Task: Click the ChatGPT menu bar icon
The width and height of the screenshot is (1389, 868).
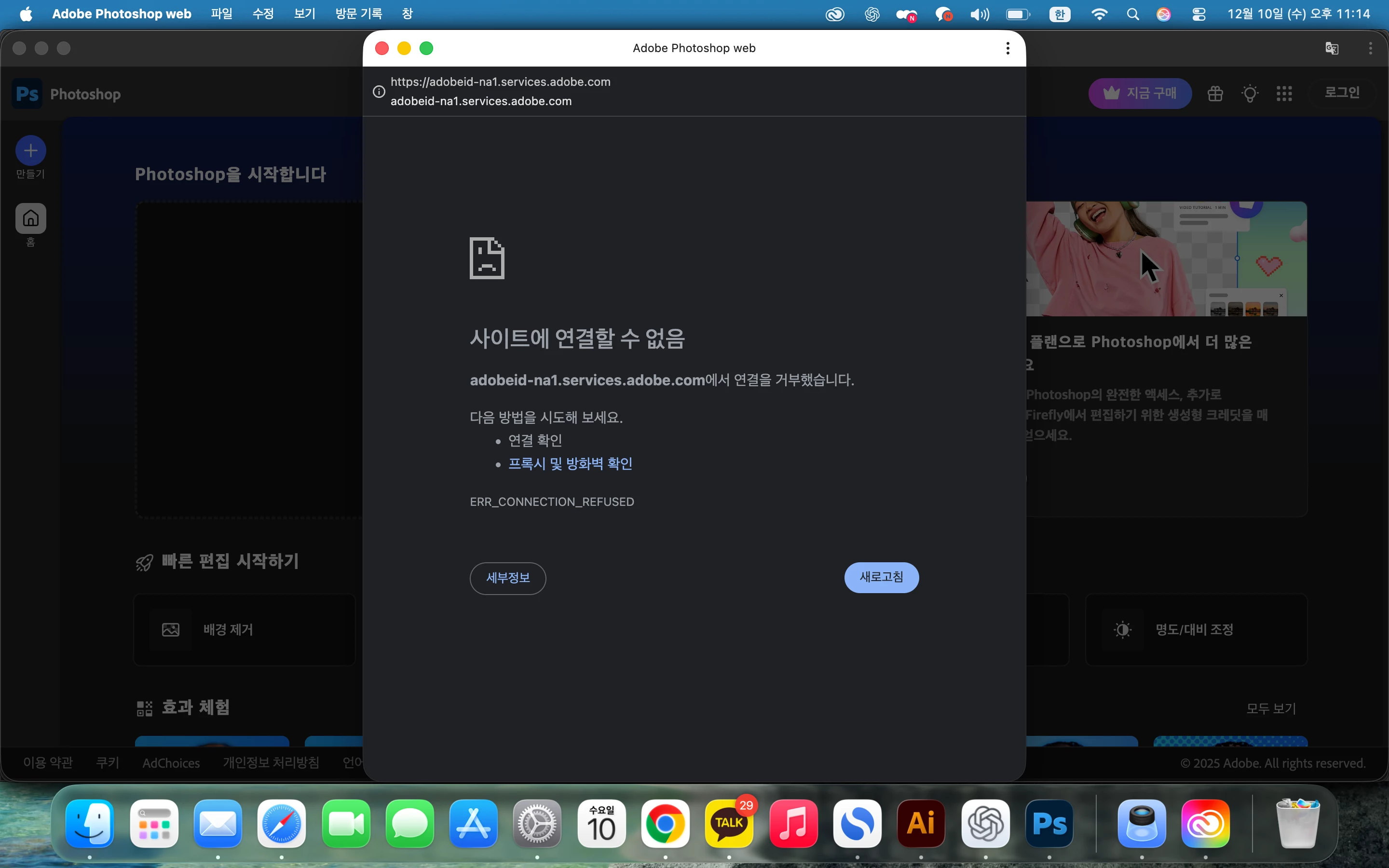Action: point(872,14)
